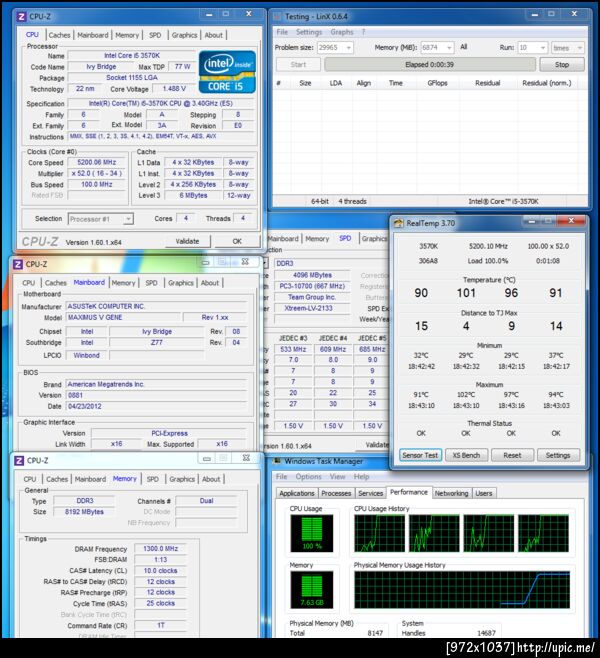The width and height of the screenshot is (600, 658).
Task: Click the Windows Task Manager title bar icon
Action: 277,461
